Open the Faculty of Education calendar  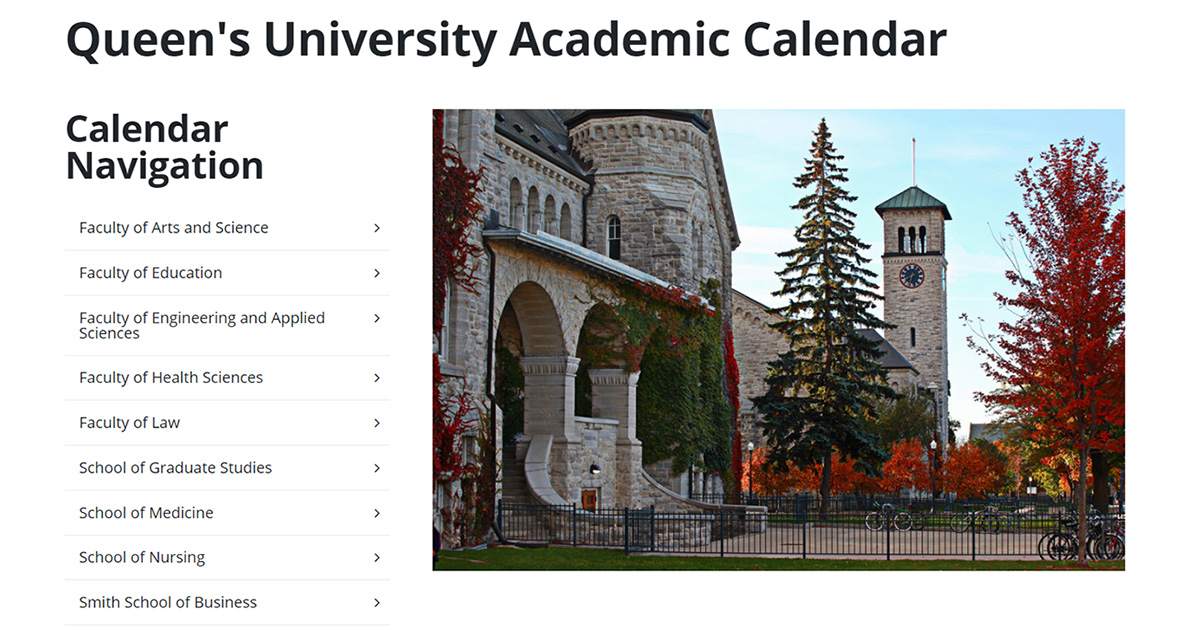coord(151,273)
